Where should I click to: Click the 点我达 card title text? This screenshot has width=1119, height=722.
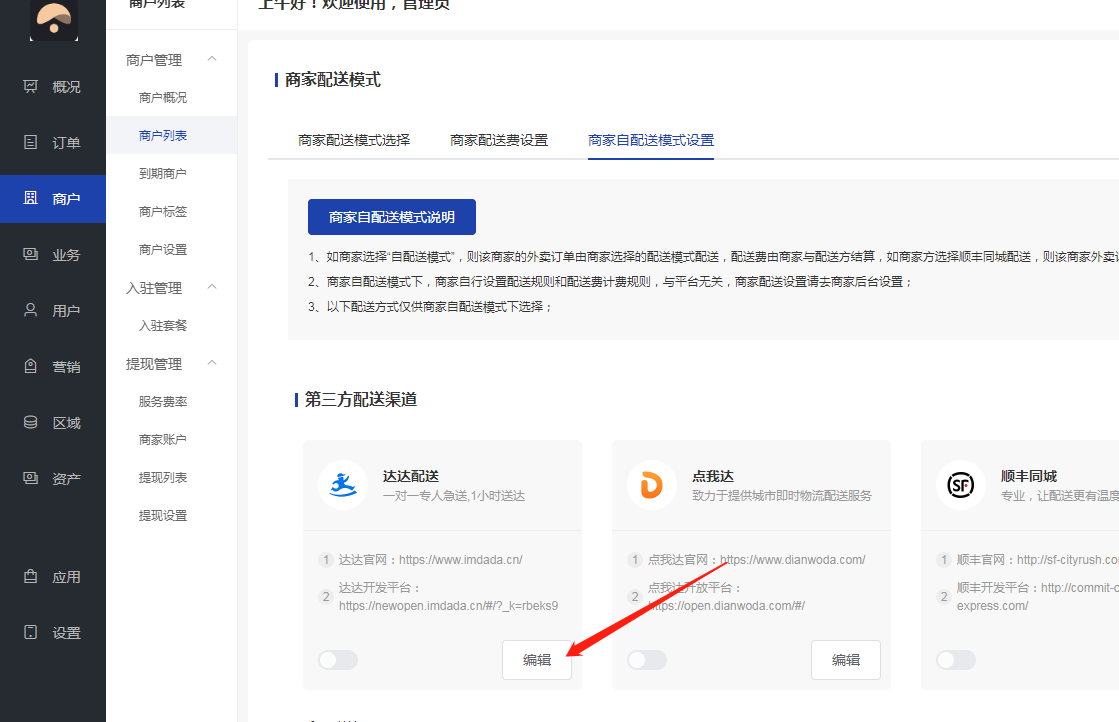coord(713,476)
